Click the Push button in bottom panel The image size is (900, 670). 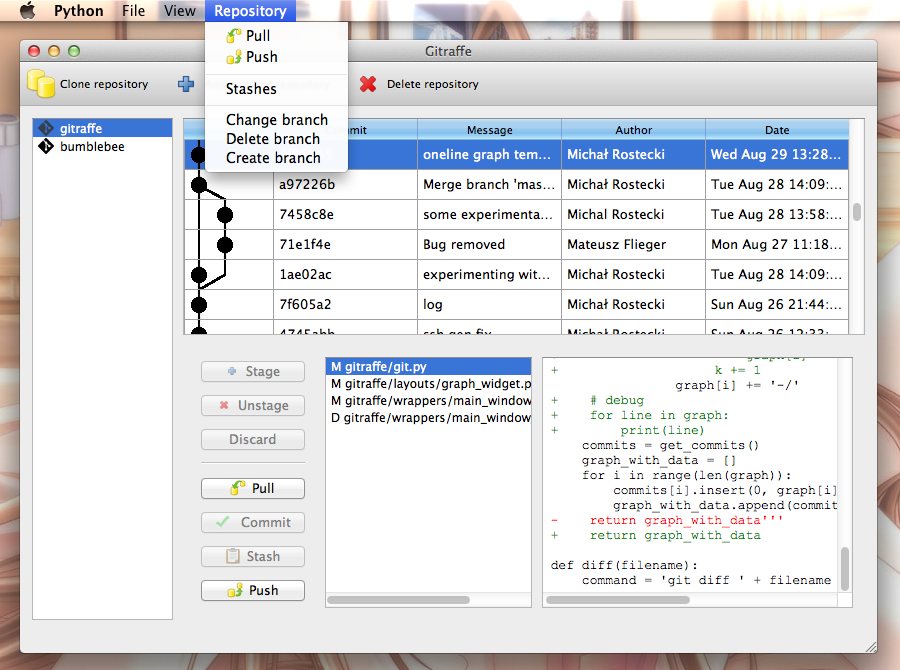coord(253,590)
